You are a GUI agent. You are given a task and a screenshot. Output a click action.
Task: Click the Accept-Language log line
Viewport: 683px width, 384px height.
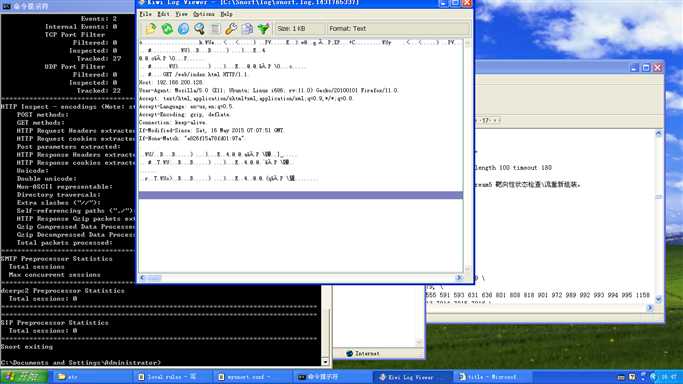186,106
